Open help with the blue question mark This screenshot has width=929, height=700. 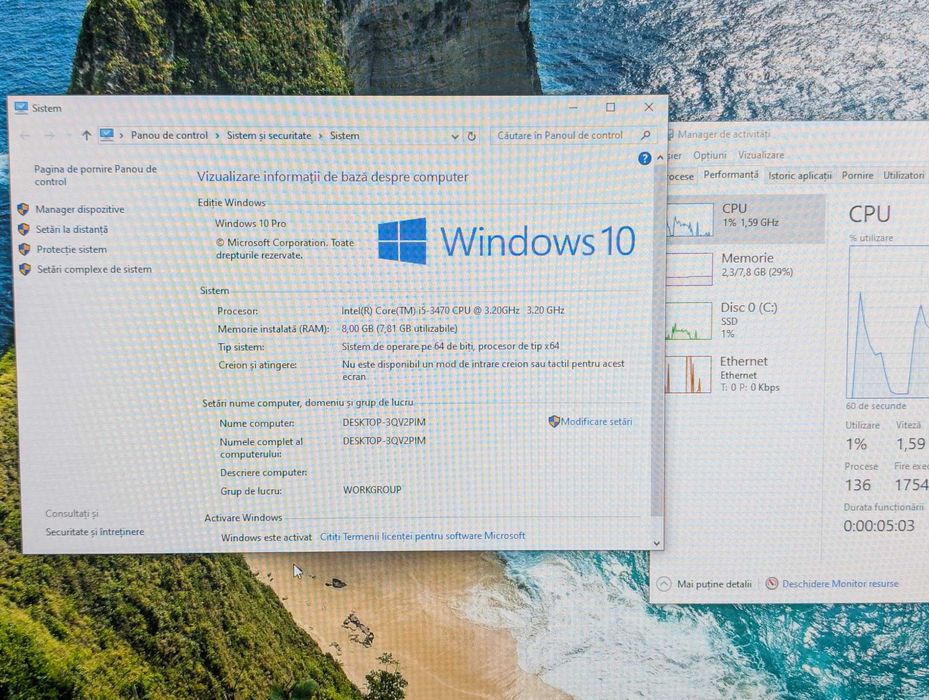(x=645, y=158)
